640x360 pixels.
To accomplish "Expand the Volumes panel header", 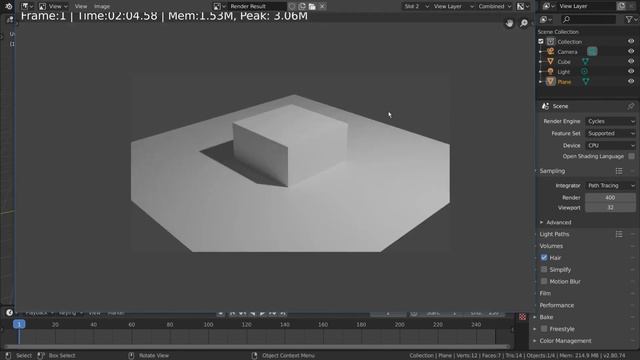I will [551, 246].
